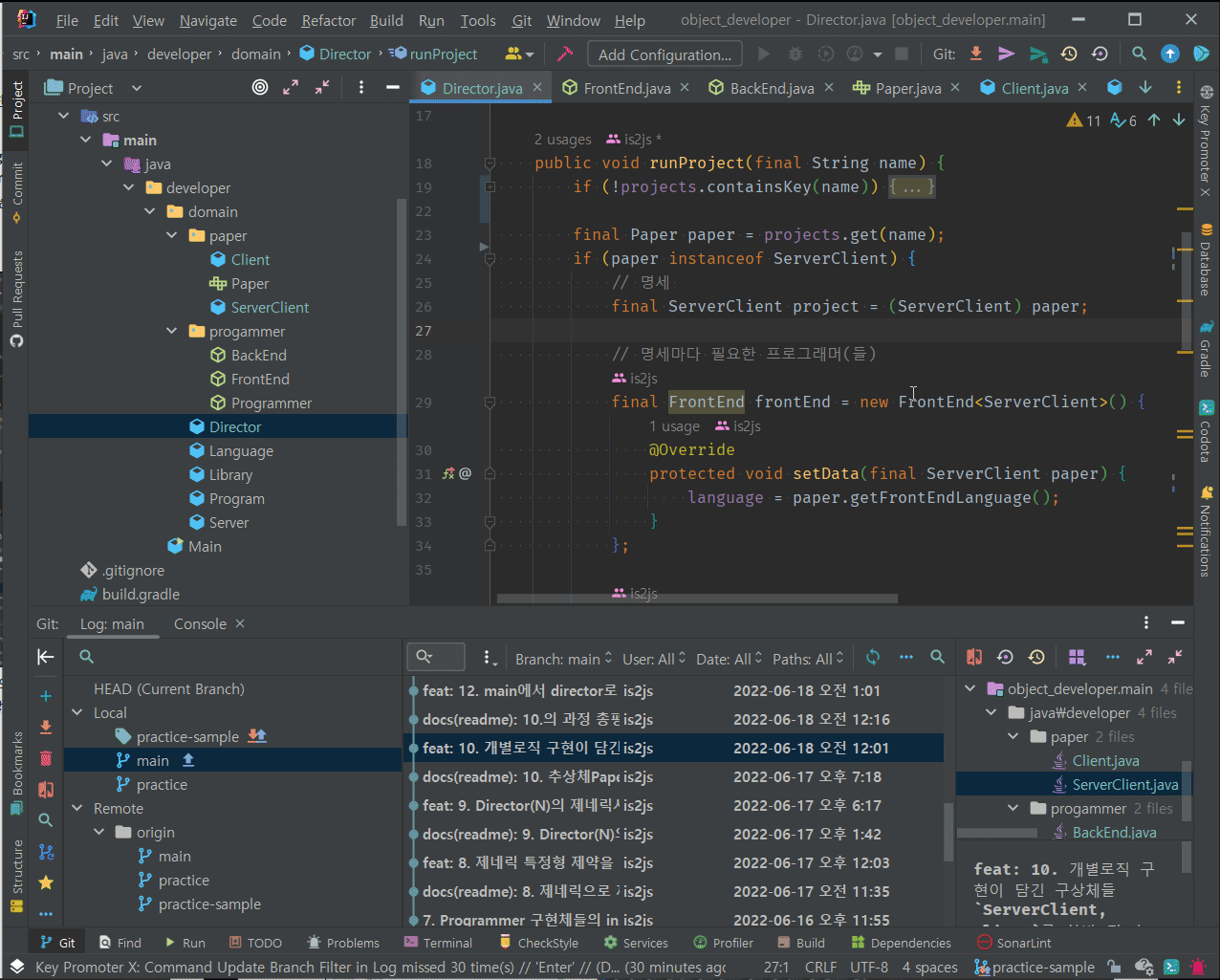Image resolution: width=1220 pixels, height=980 pixels.
Task: Open the Branch: main filter dropdown
Action: pyautogui.click(x=563, y=659)
